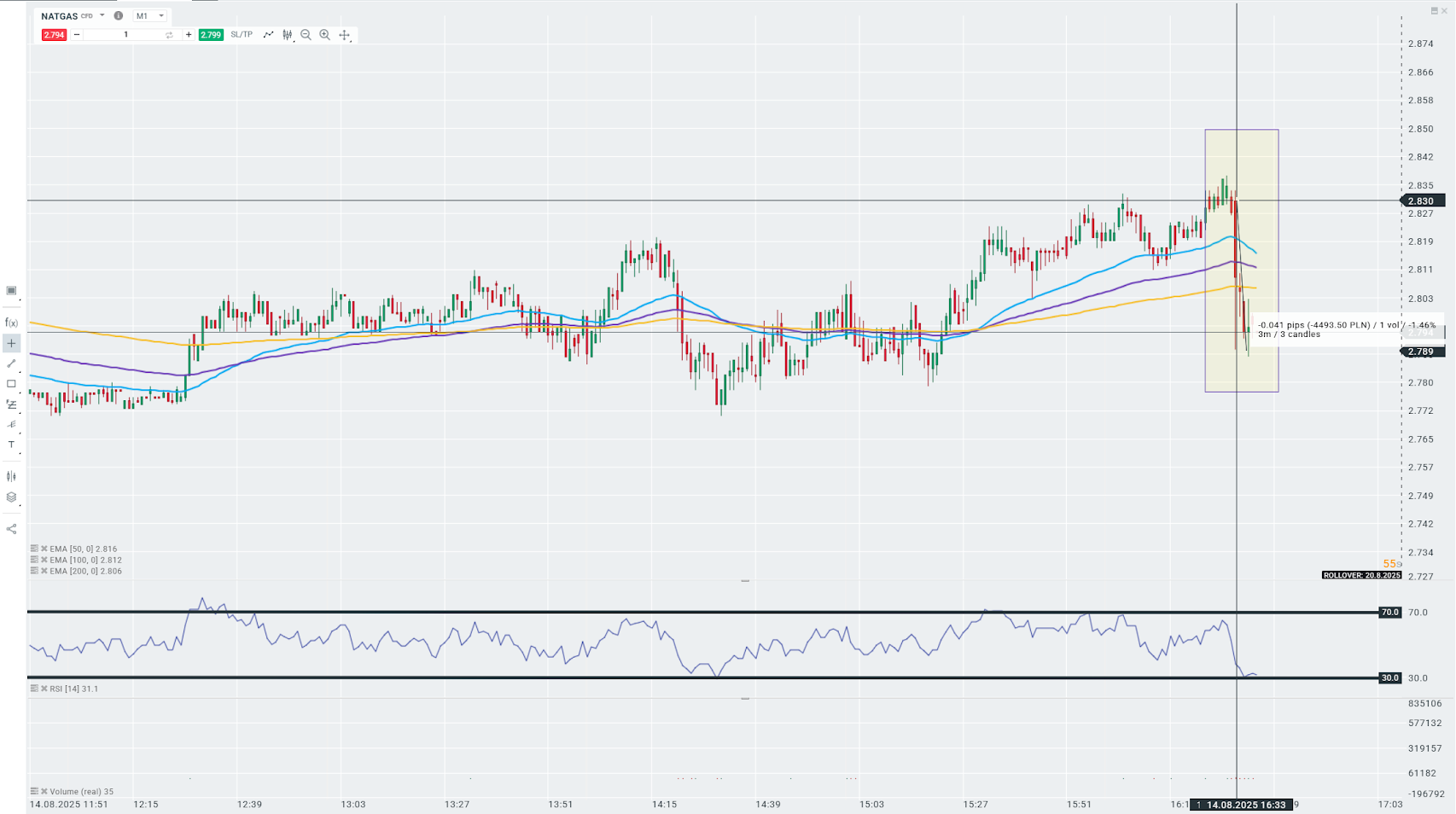This screenshot has height=814, width=1456.
Task: Click the volume input field showing 1
Action: tap(125, 35)
